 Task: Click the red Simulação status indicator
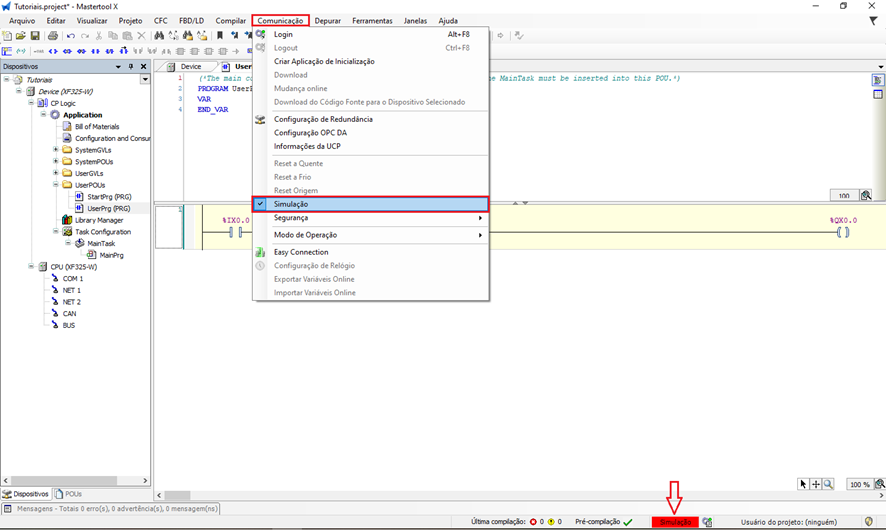pos(675,522)
